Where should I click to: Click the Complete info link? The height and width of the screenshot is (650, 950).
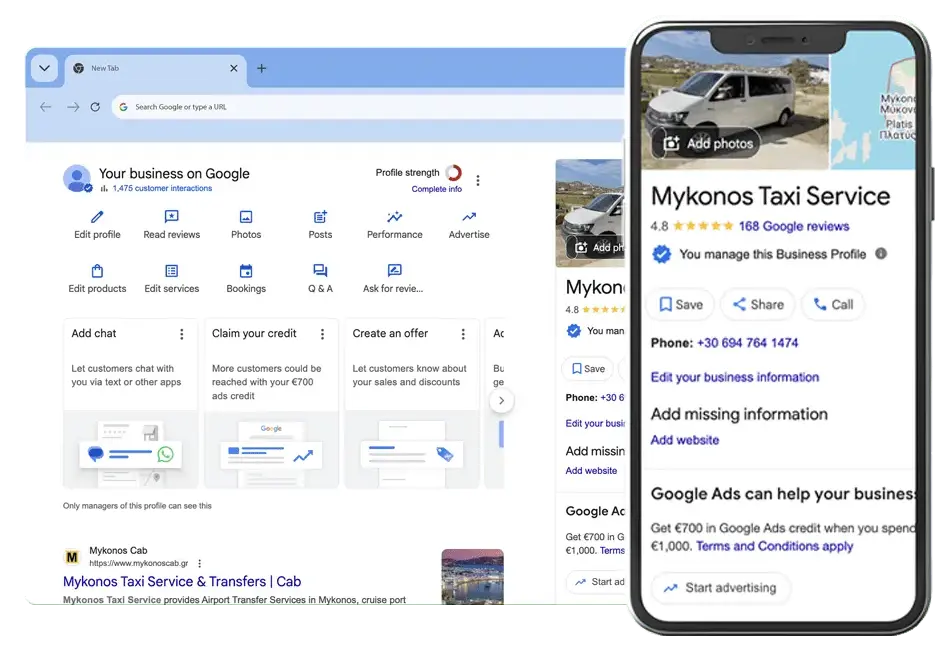pyautogui.click(x=436, y=189)
